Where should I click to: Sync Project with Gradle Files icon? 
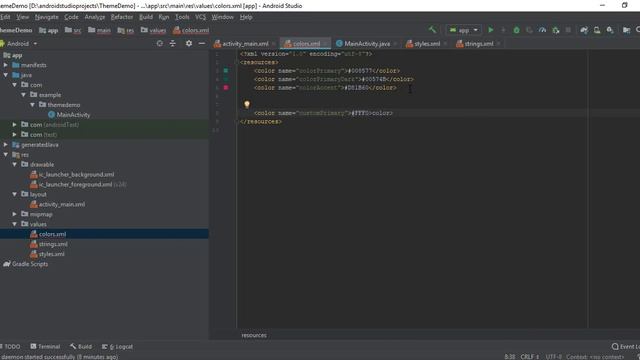click(x=584, y=30)
